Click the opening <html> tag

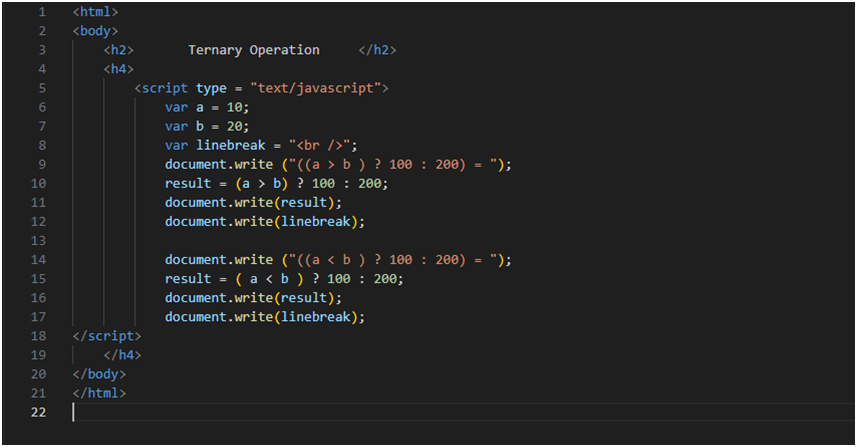click(95, 12)
